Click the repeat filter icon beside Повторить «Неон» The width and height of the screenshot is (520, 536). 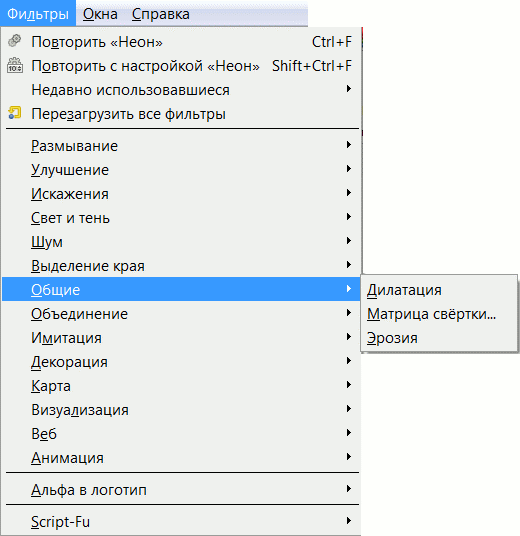[14, 41]
